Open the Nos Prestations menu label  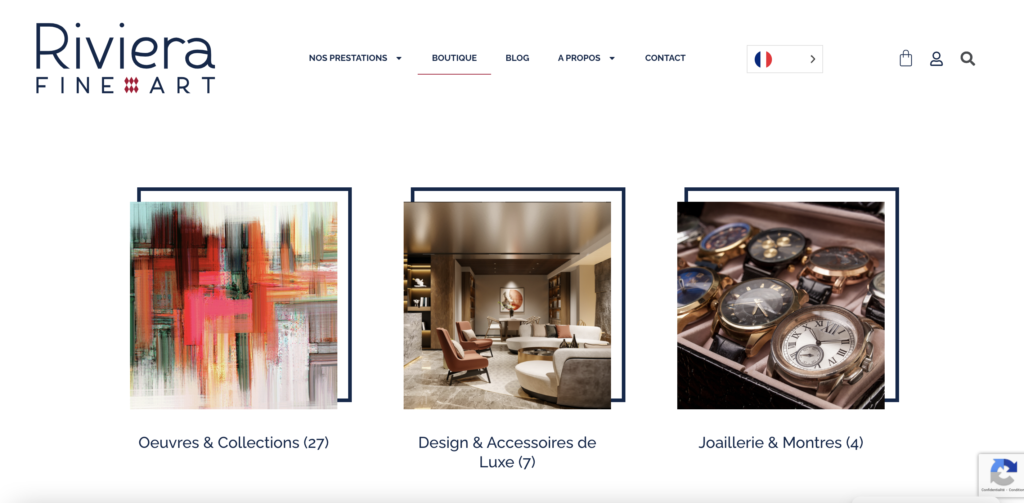(x=348, y=58)
